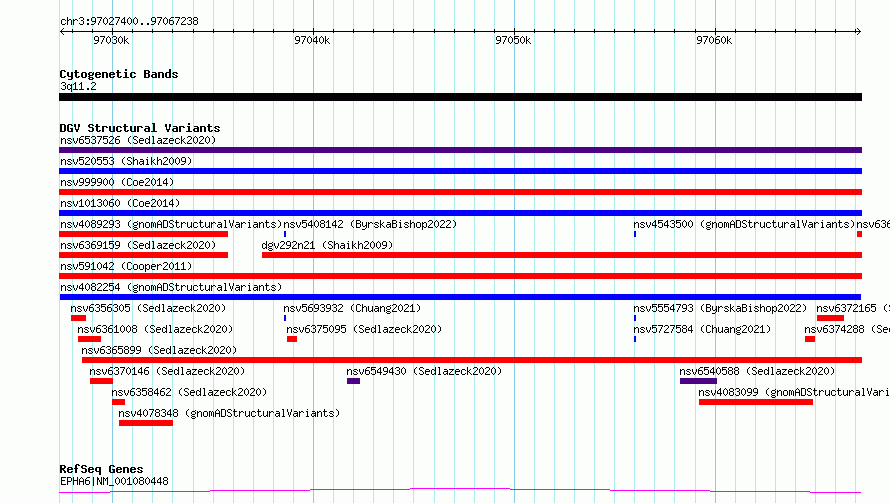Click the red bar of nsv4078348

(x=146, y=423)
